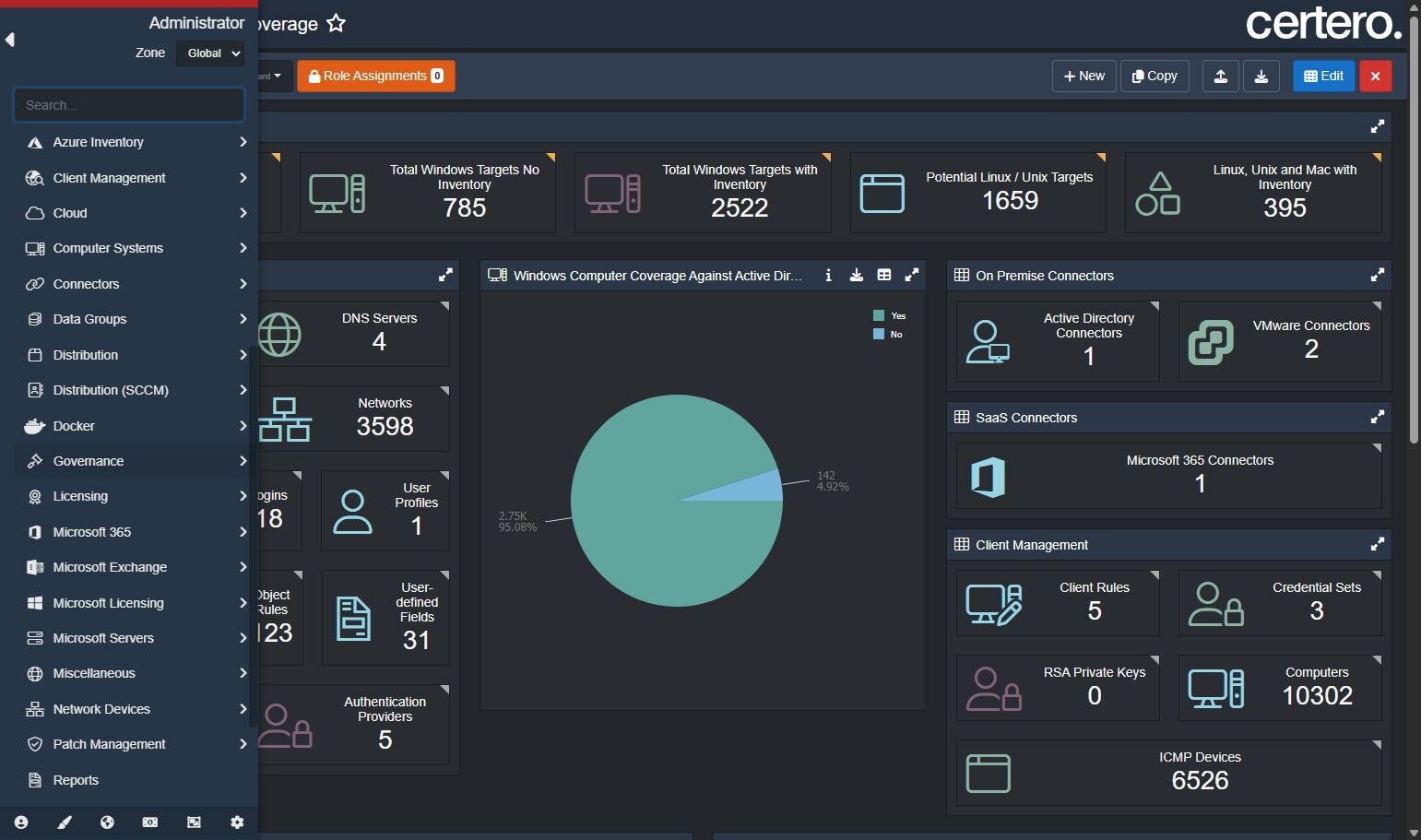Screen dimensions: 1421x840
Task: Open the ICMP Devices 6526 tile
Action: (1169, 773)
